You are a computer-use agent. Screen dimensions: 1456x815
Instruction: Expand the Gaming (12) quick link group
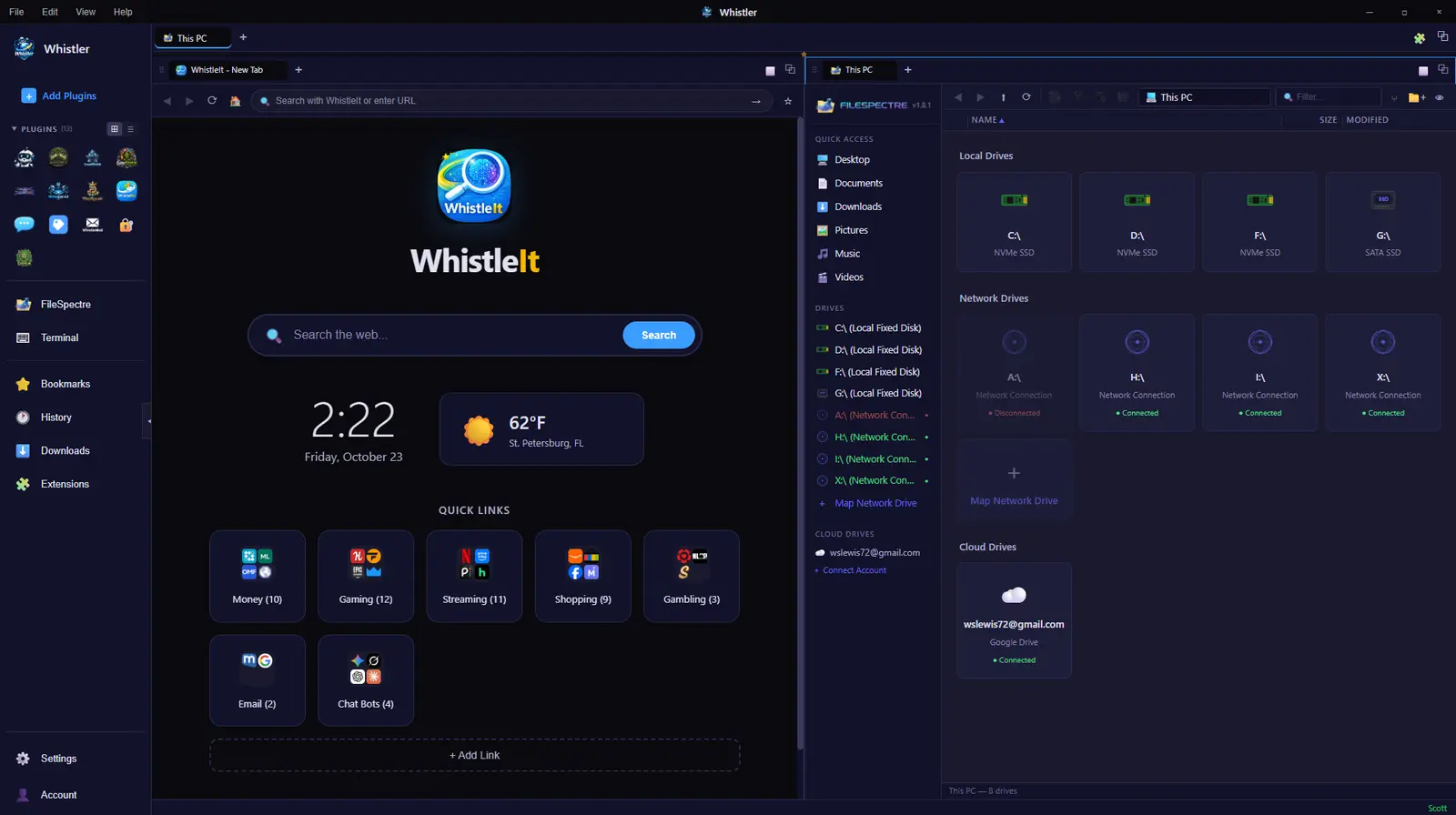[366, 577]
